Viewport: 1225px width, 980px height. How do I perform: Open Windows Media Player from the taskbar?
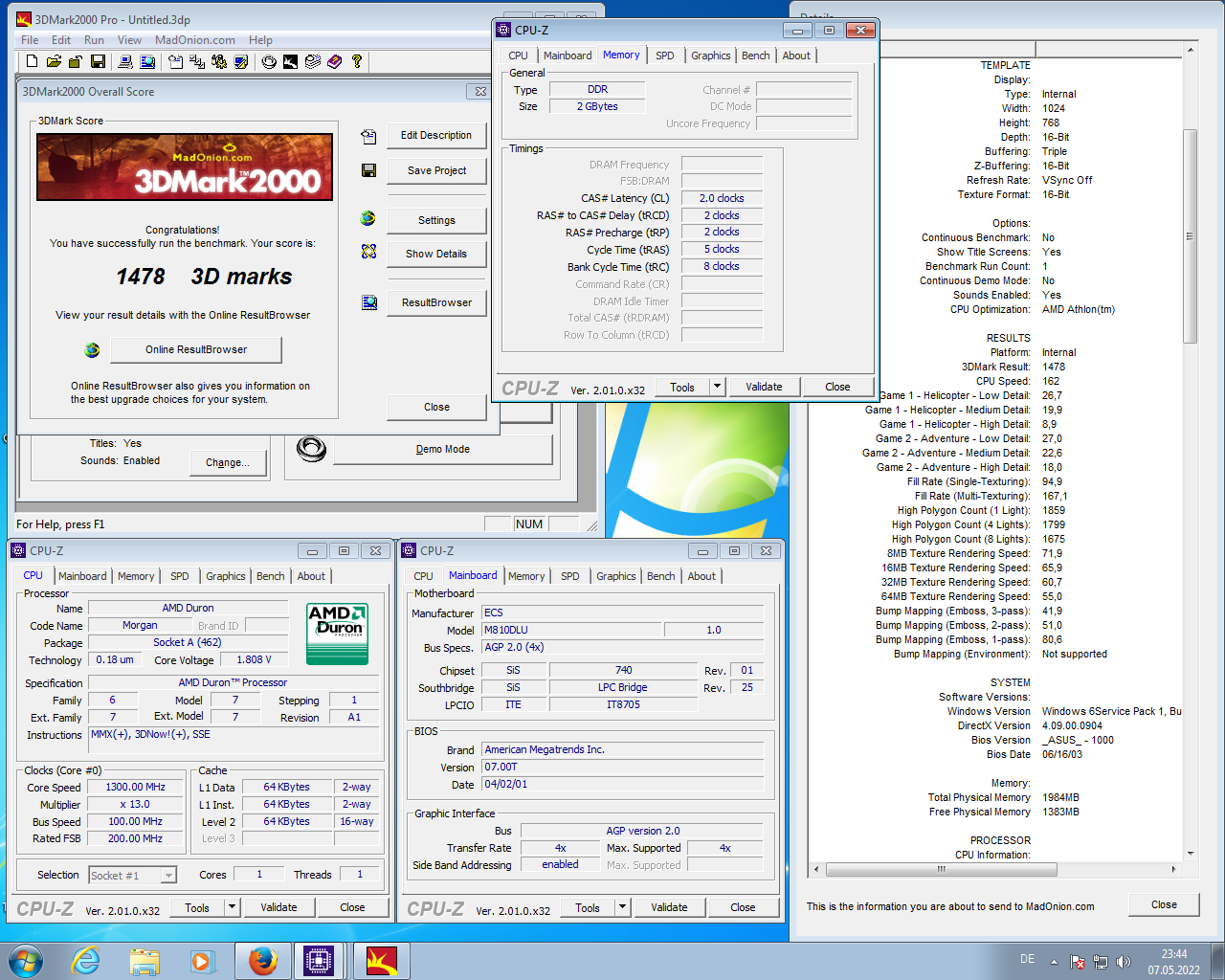click(202, 960)
